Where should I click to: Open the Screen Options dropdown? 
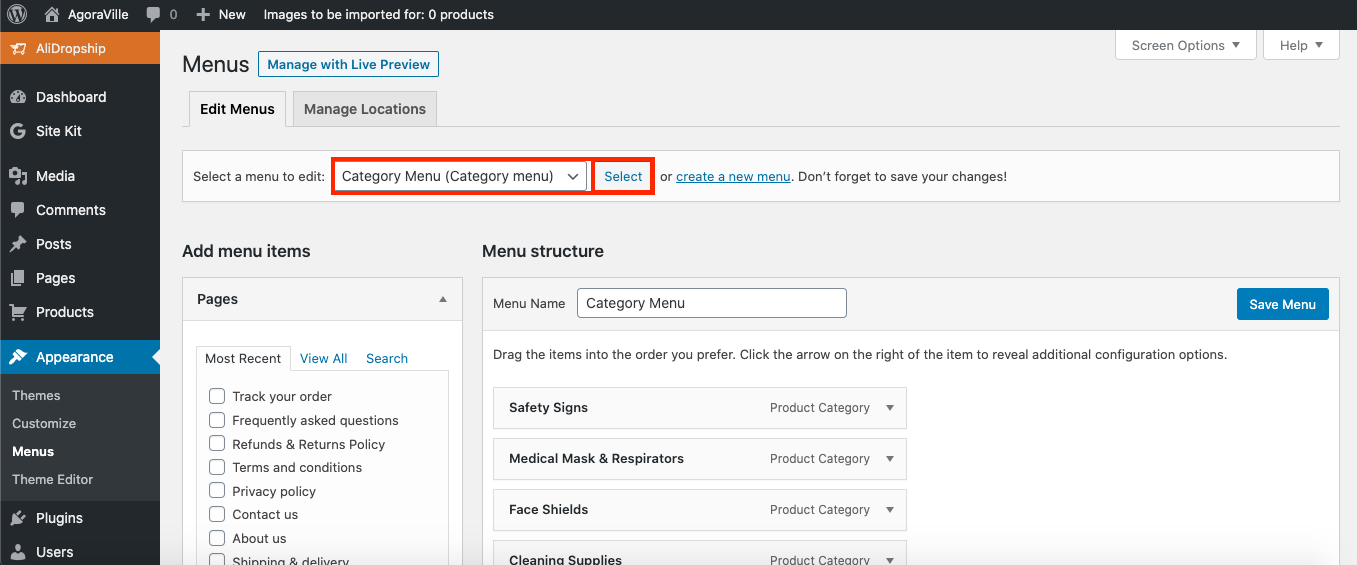tap(1185, 45)
